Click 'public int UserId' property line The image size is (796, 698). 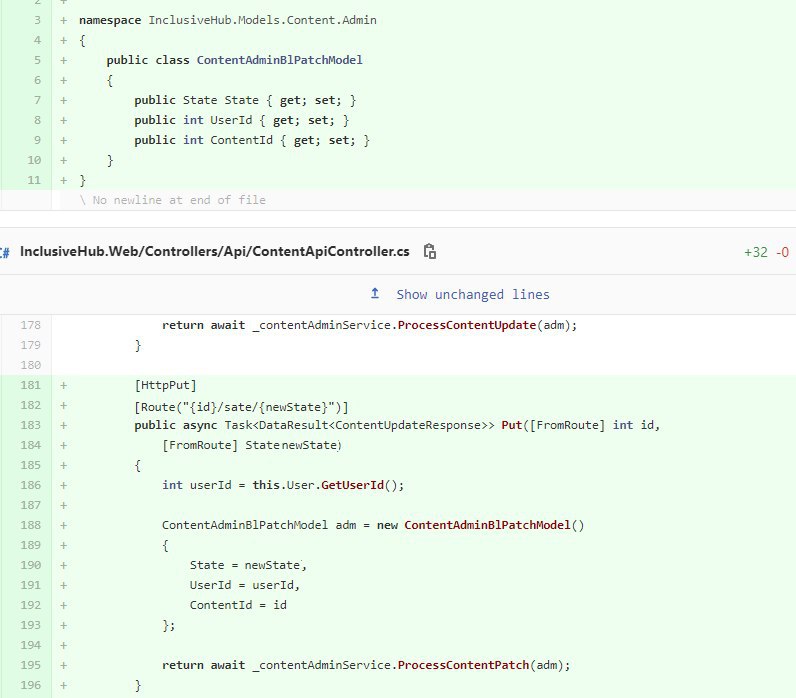(x=242, y=120)
